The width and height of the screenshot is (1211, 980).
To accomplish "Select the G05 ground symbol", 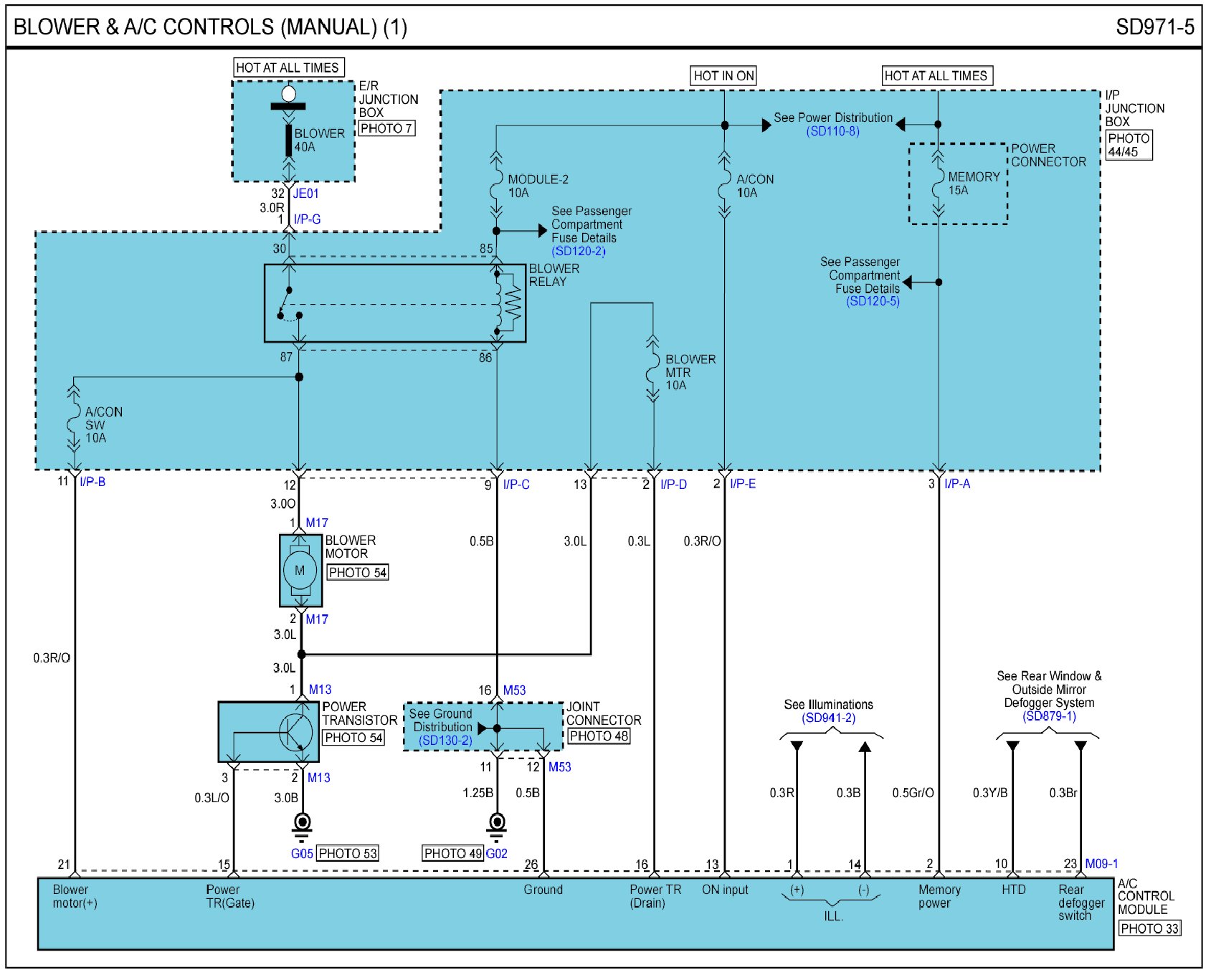I will (302, 823).
